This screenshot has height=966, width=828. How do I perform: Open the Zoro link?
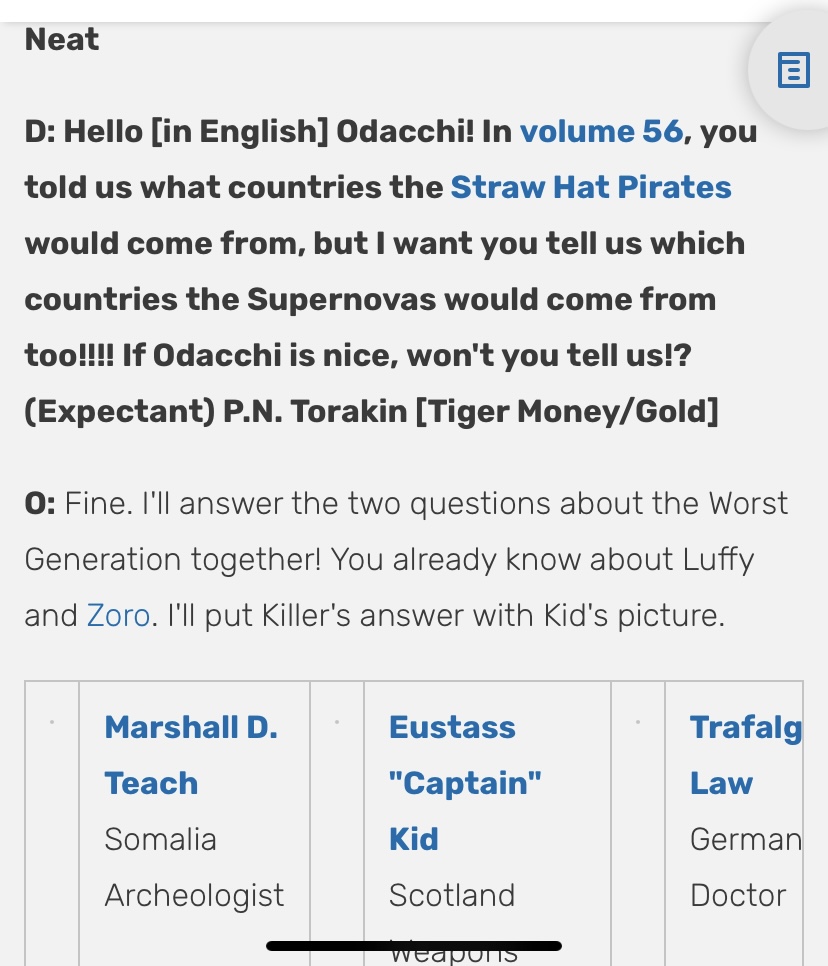coord(118,615)
